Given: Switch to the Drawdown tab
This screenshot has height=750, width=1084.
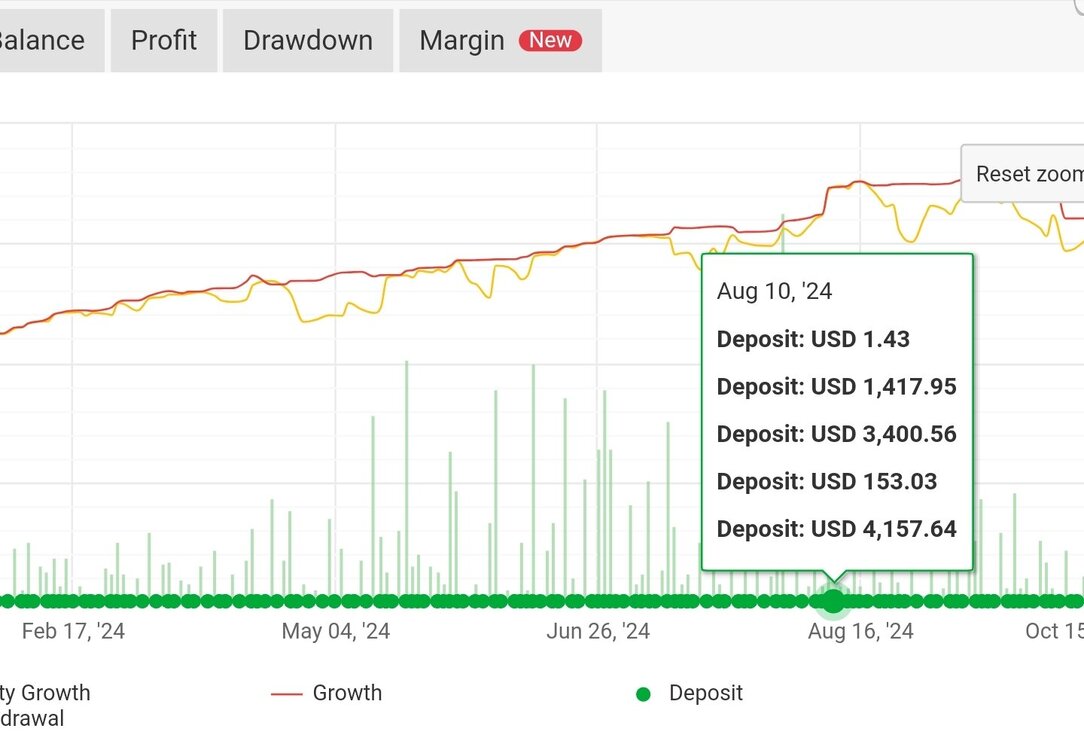Looking at the screenshot, I should coord(308,41).
